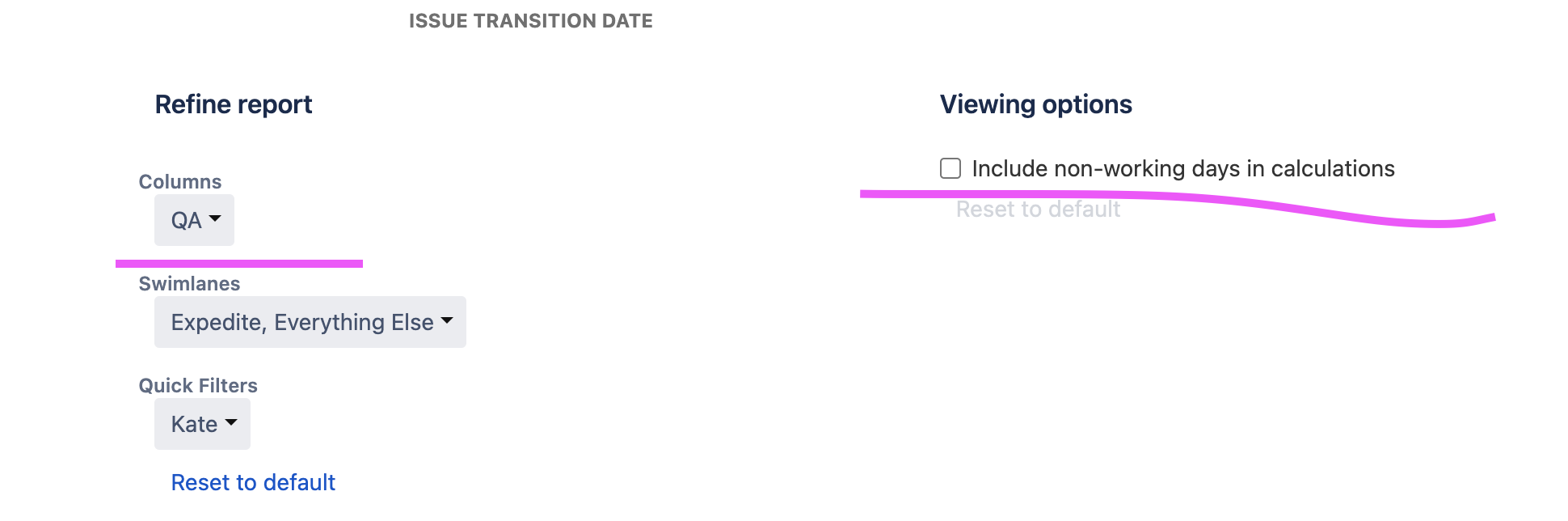
Task: Select the Refine report heading
Action: coord(234,104)
